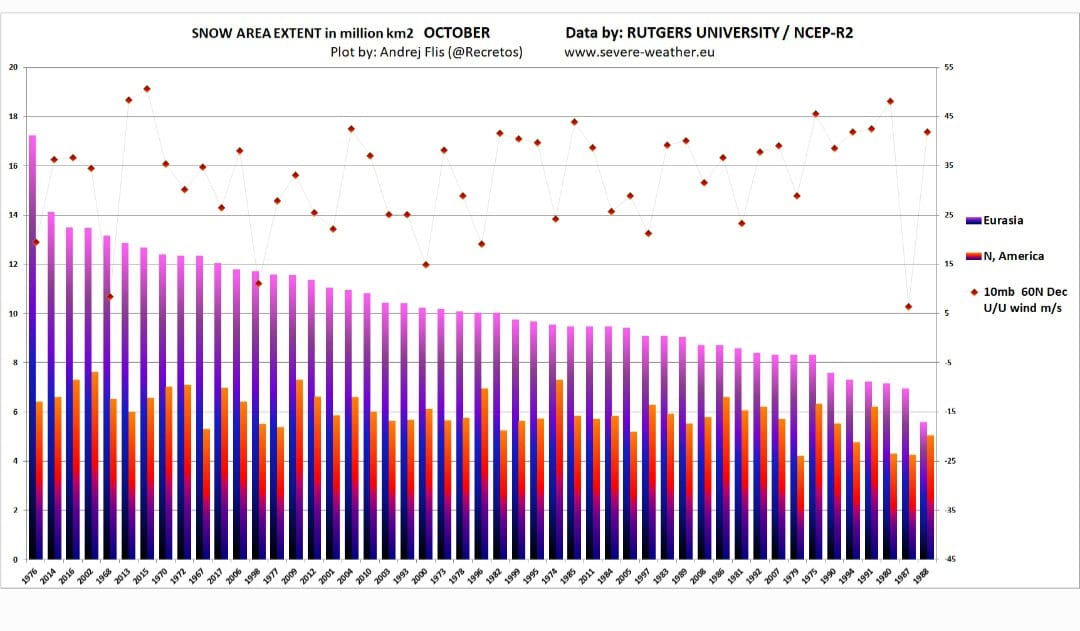Click the tall Eurasia bar for 1976
Image resolution: width=1080 pixels, height=631 pixels.
32,347
